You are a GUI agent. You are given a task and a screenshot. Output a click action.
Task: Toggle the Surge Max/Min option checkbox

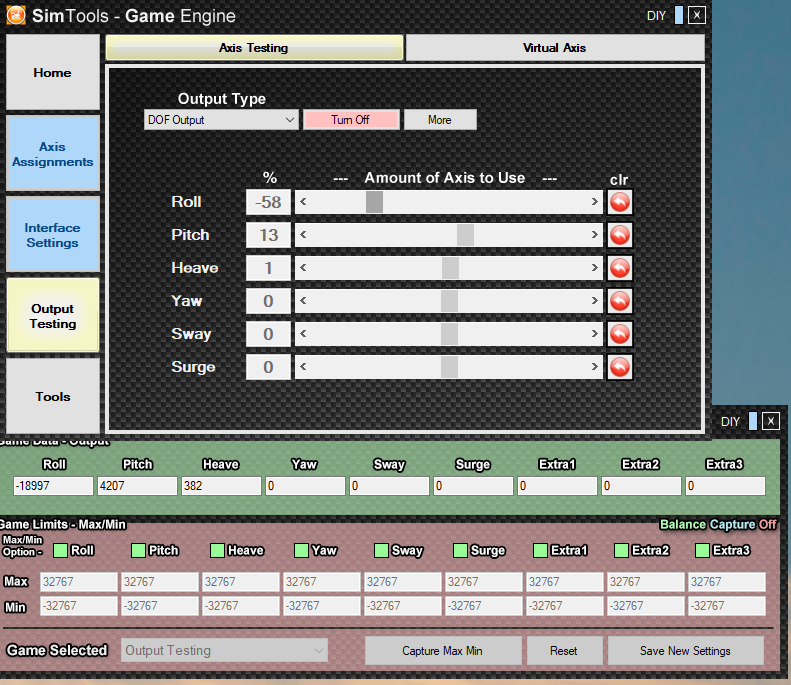460,550
